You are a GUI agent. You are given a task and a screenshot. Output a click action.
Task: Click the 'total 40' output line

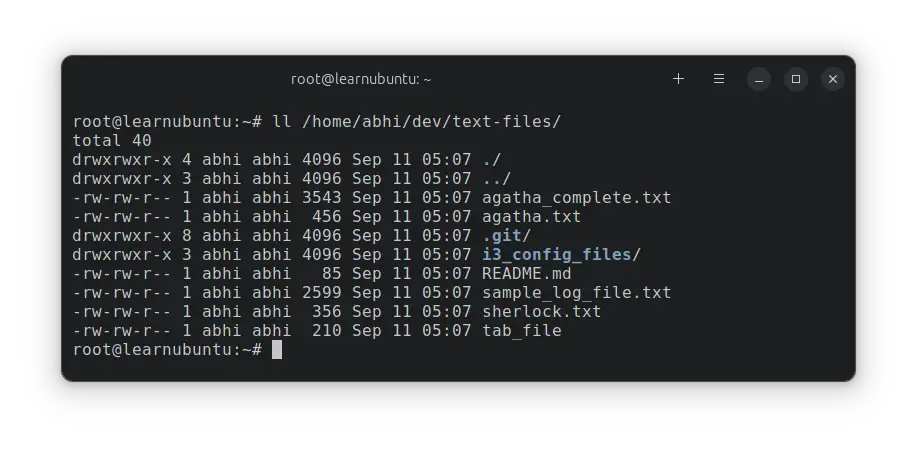pos(112,141)
